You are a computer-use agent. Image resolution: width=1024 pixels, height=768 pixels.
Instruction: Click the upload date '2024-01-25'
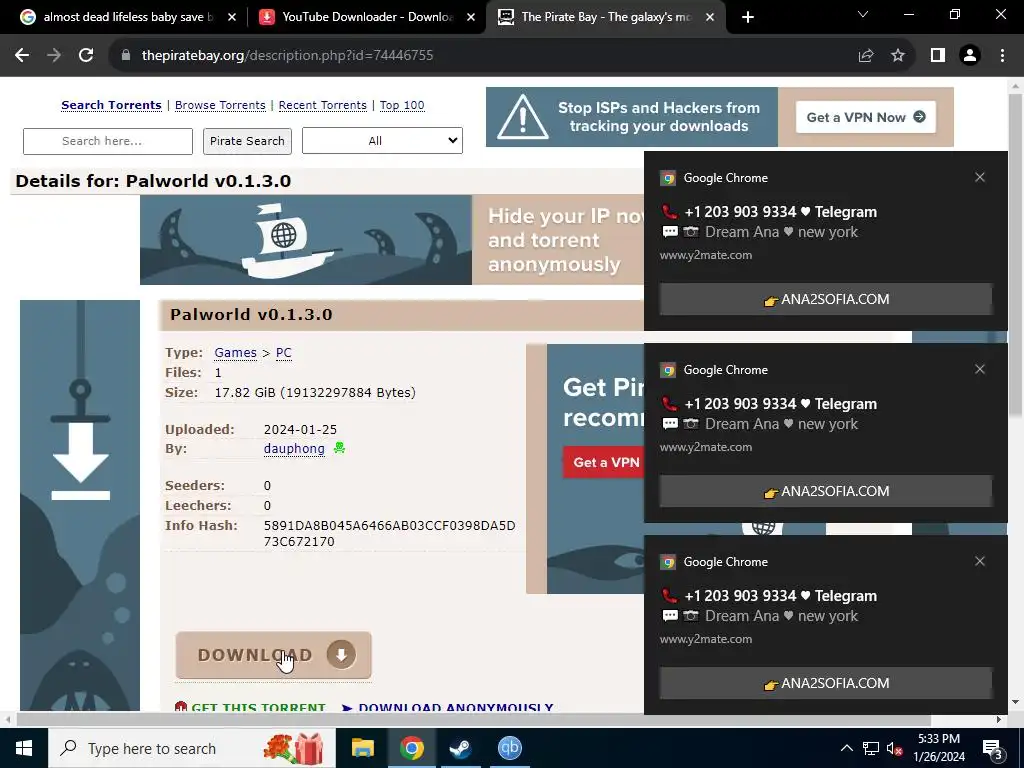coord(300,430)
